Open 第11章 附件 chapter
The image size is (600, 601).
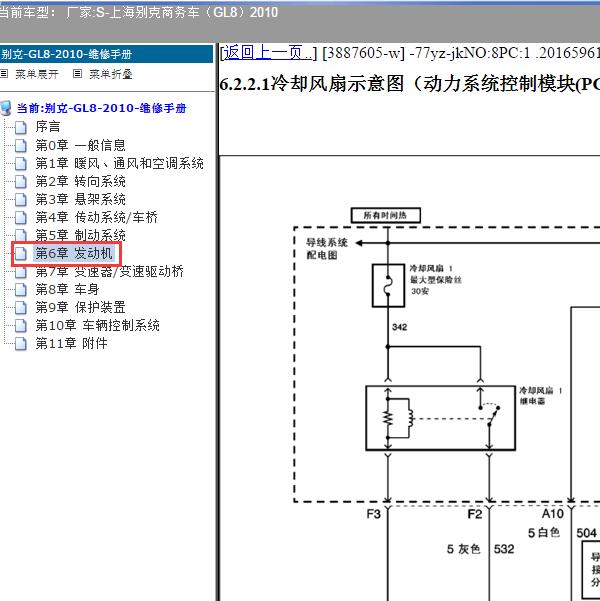(71, 343)
